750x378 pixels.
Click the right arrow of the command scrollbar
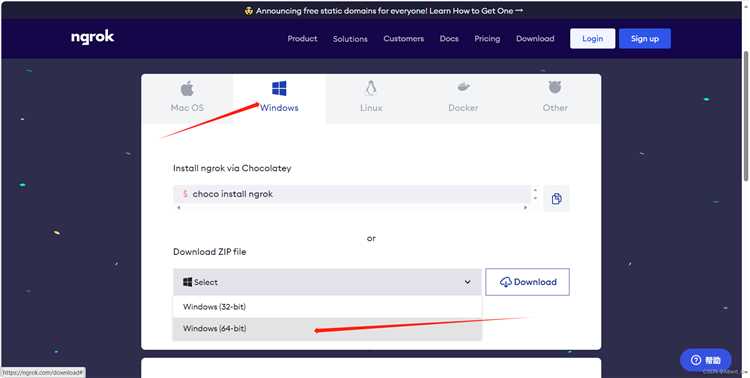[x=525, y=208]
